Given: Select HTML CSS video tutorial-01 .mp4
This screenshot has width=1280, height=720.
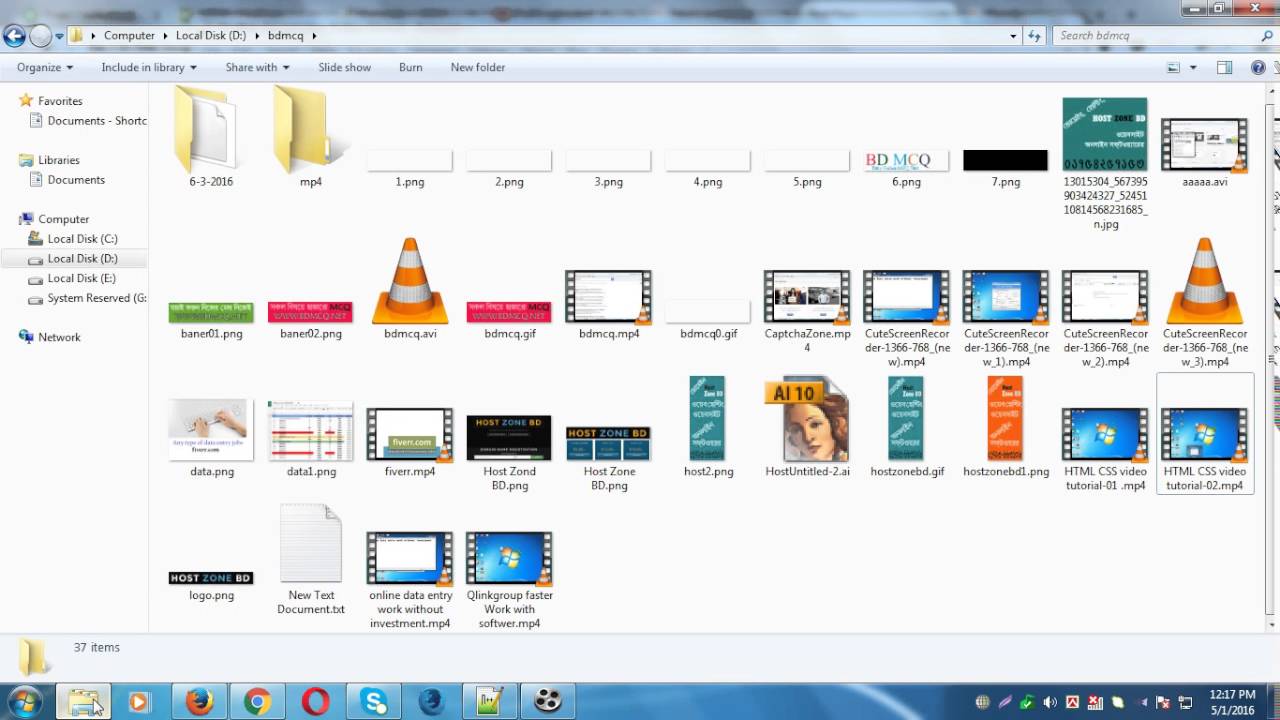Looking at the screenshot, I should tap(1105, 450).
